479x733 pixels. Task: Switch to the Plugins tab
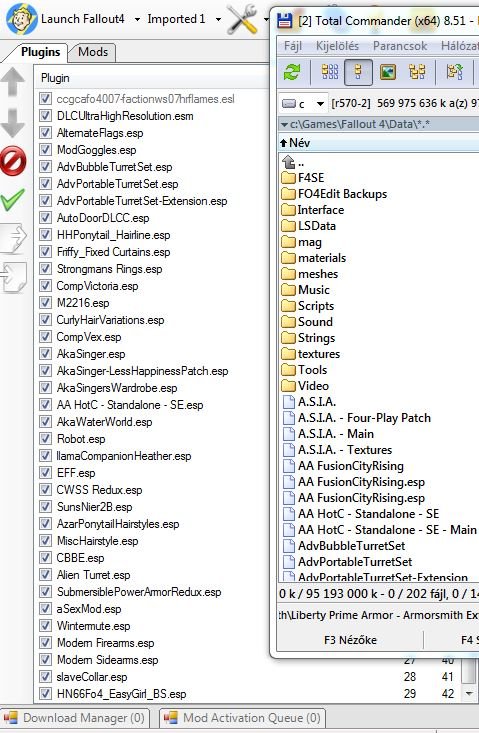tap(40, 52)
